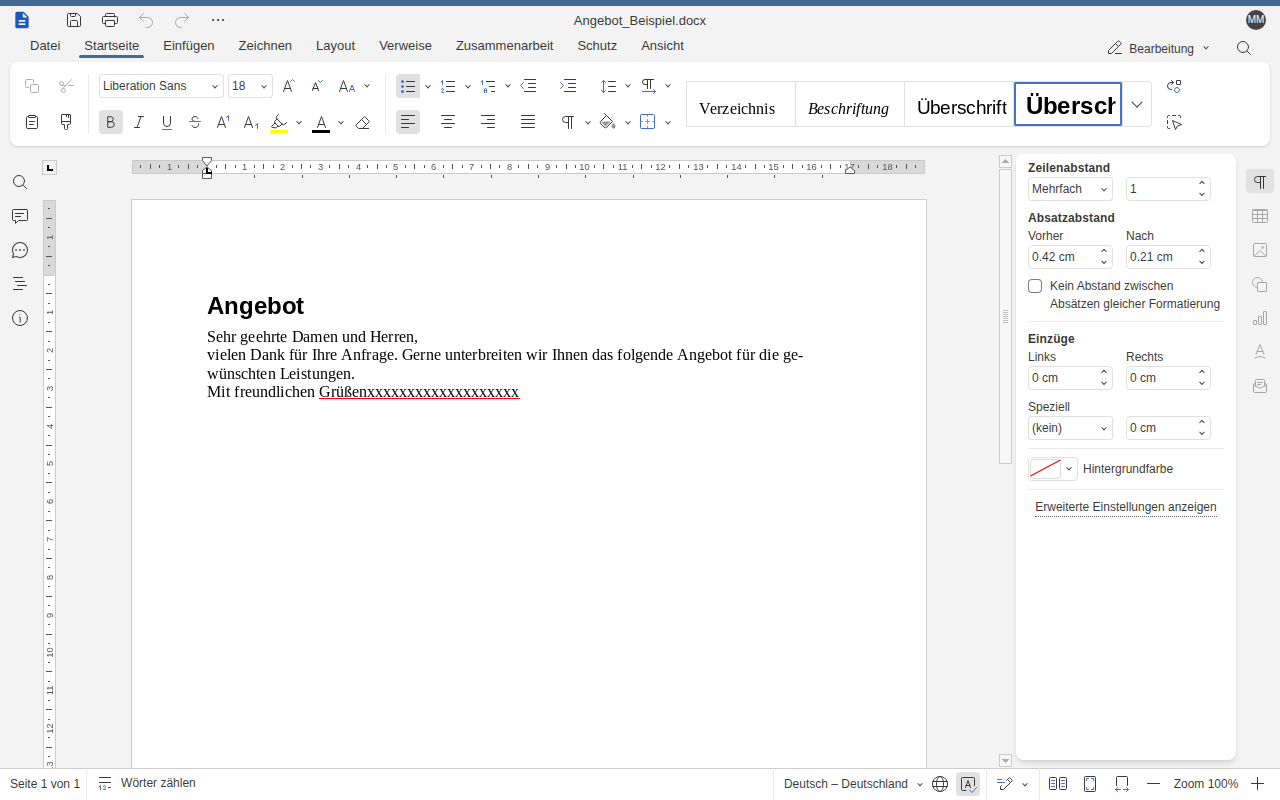This screenshot has height=800, width=1280.
Task: Apply the Verzeichnis style
Action: (741, 104)
